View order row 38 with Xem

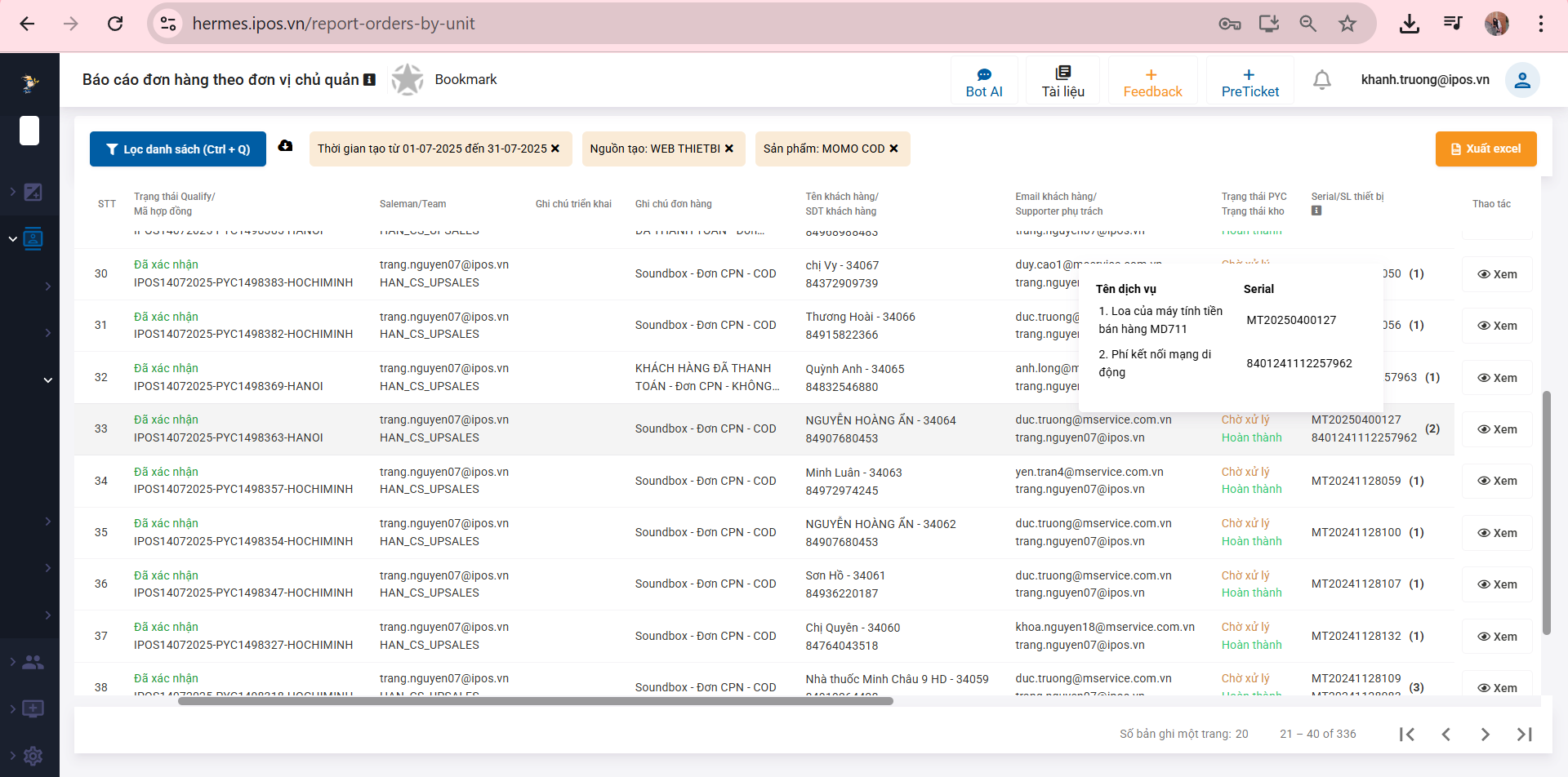point(1497,687)
